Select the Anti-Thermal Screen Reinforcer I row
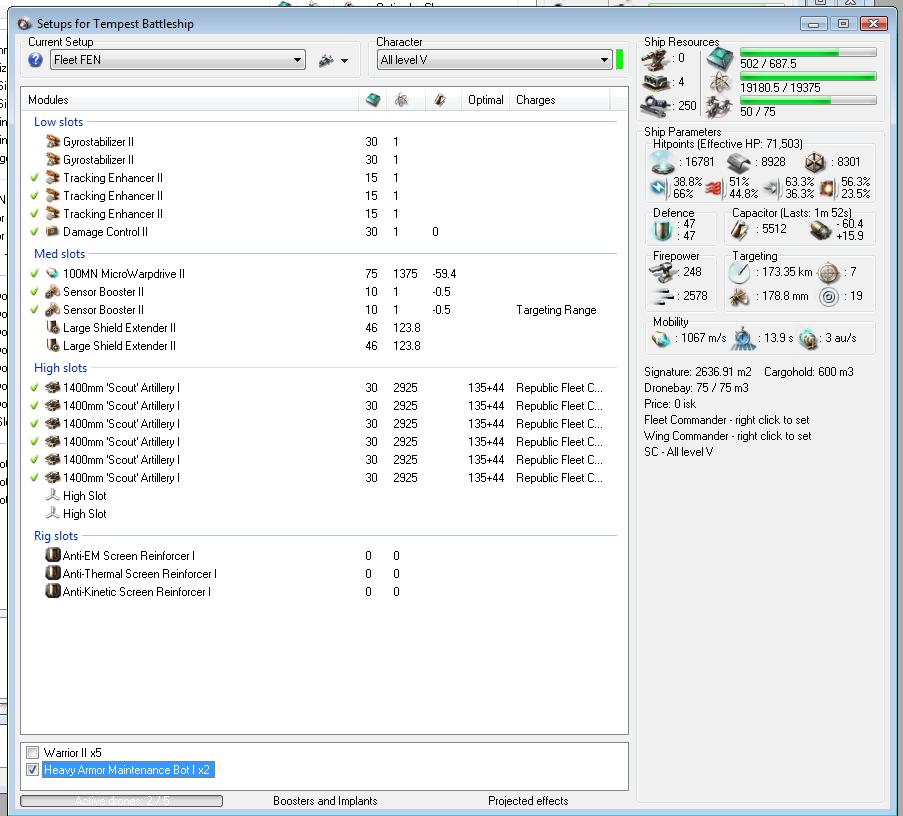The height and width of the screenshot is (816, 903). (x=322, y=574)
